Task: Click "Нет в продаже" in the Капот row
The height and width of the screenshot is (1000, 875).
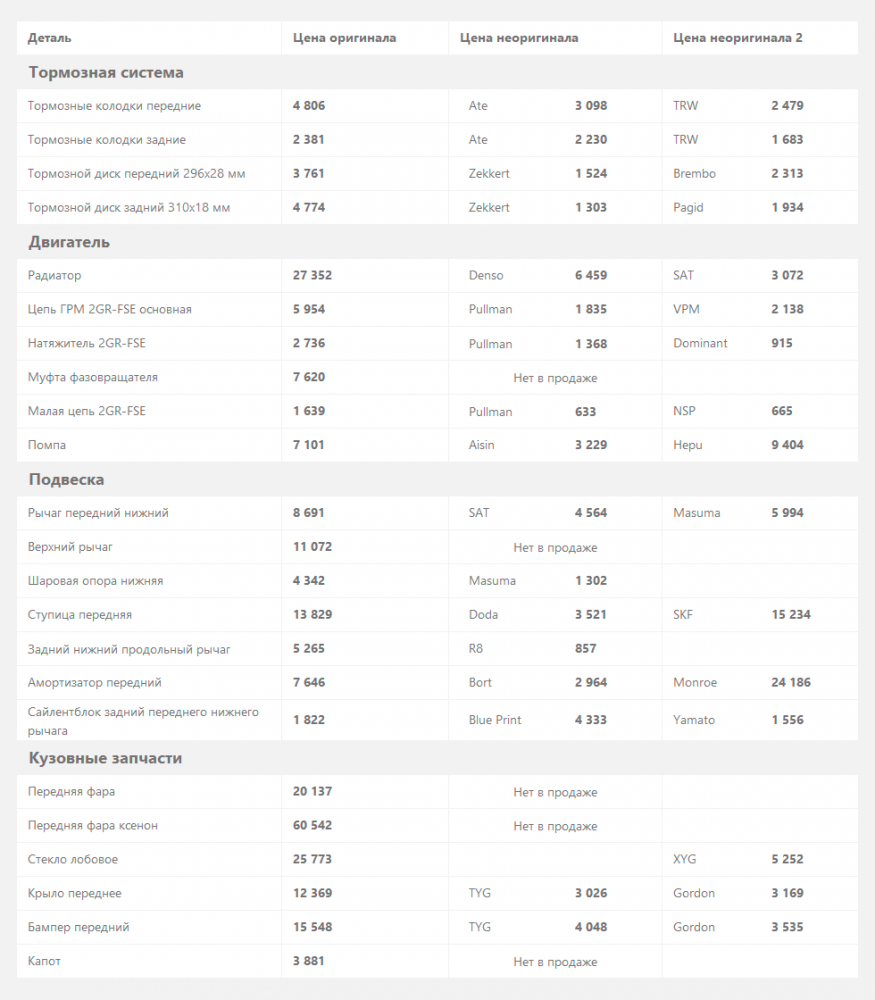Action: [x=555, y=962]
